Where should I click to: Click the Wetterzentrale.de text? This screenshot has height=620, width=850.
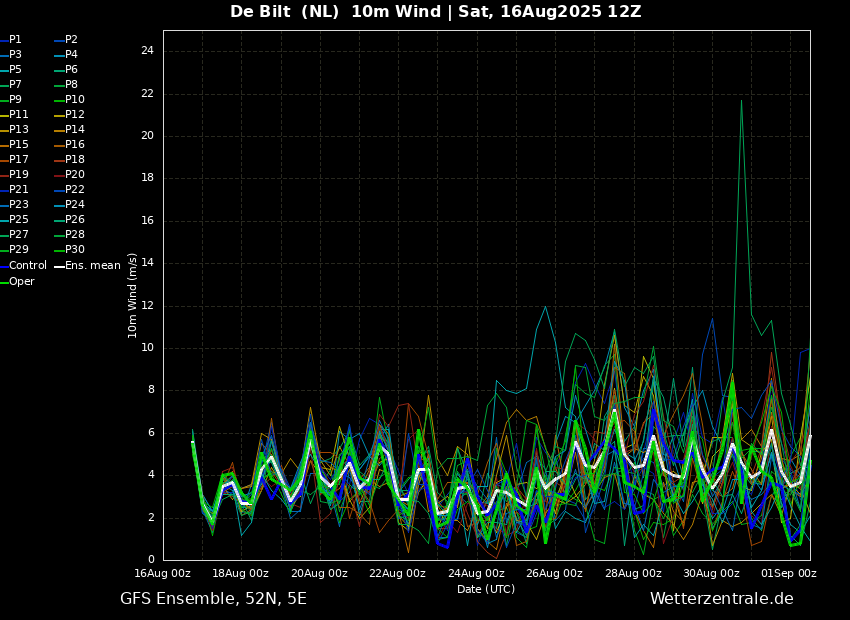pos(722,598)
